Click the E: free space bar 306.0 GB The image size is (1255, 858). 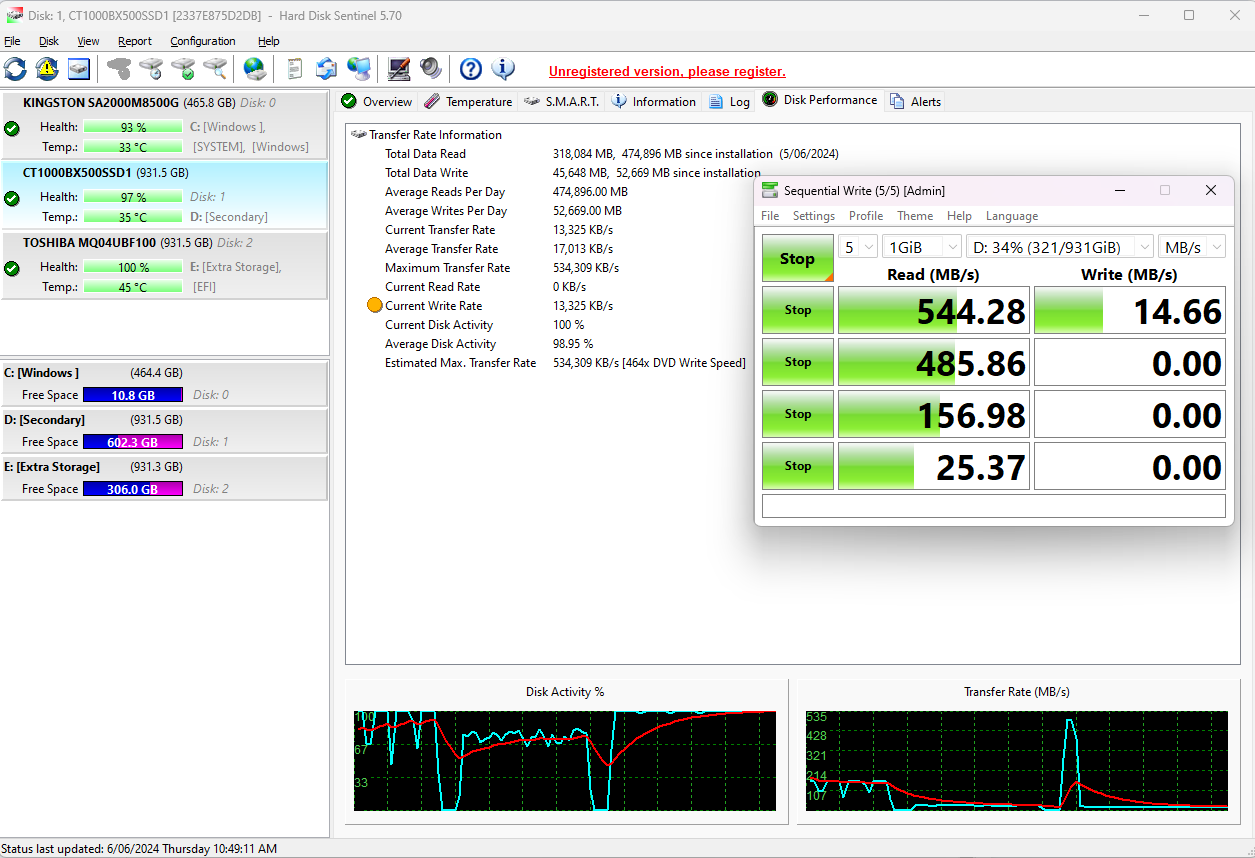133,489
